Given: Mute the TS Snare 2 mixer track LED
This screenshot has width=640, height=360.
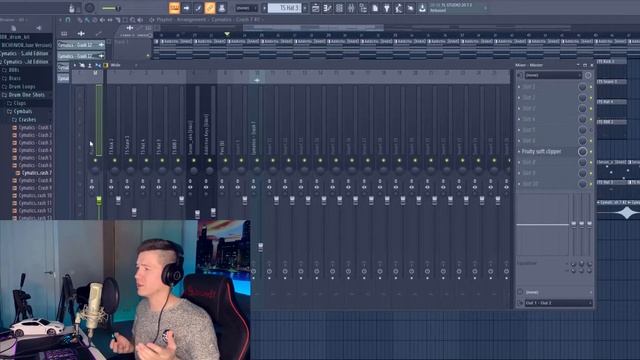Looking at the screenshot, I should [131, 160].
